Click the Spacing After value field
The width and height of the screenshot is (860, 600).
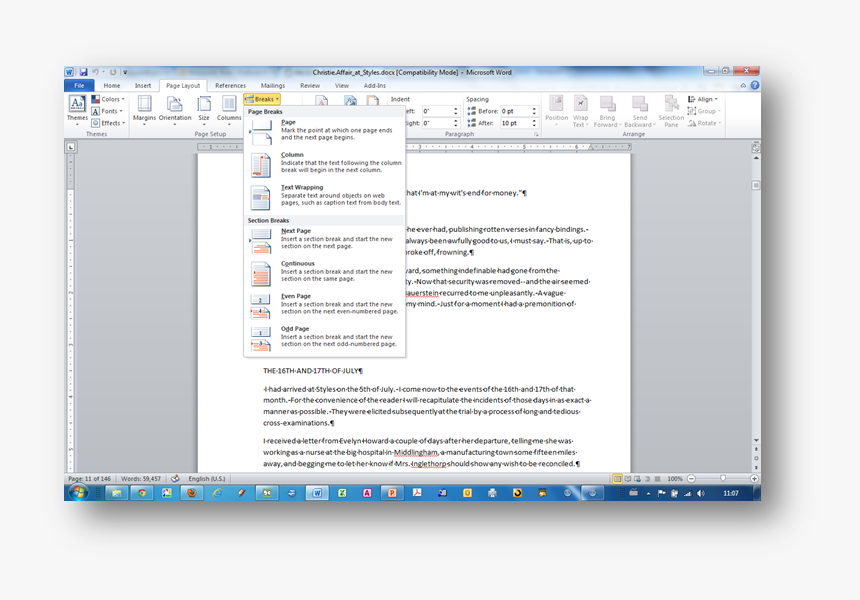(x=516, y=123)
